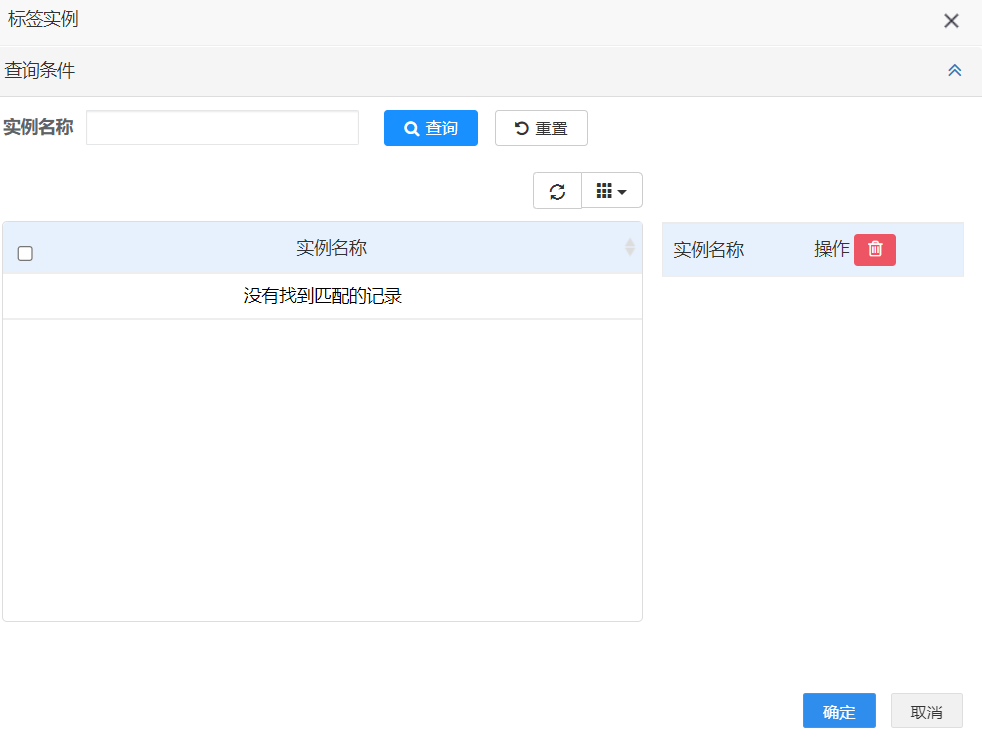Image resolution: width=982 pixels, height=739 pixels.
Task: Toggle the select-all checkbox in table header
Action: coord(26,253)
